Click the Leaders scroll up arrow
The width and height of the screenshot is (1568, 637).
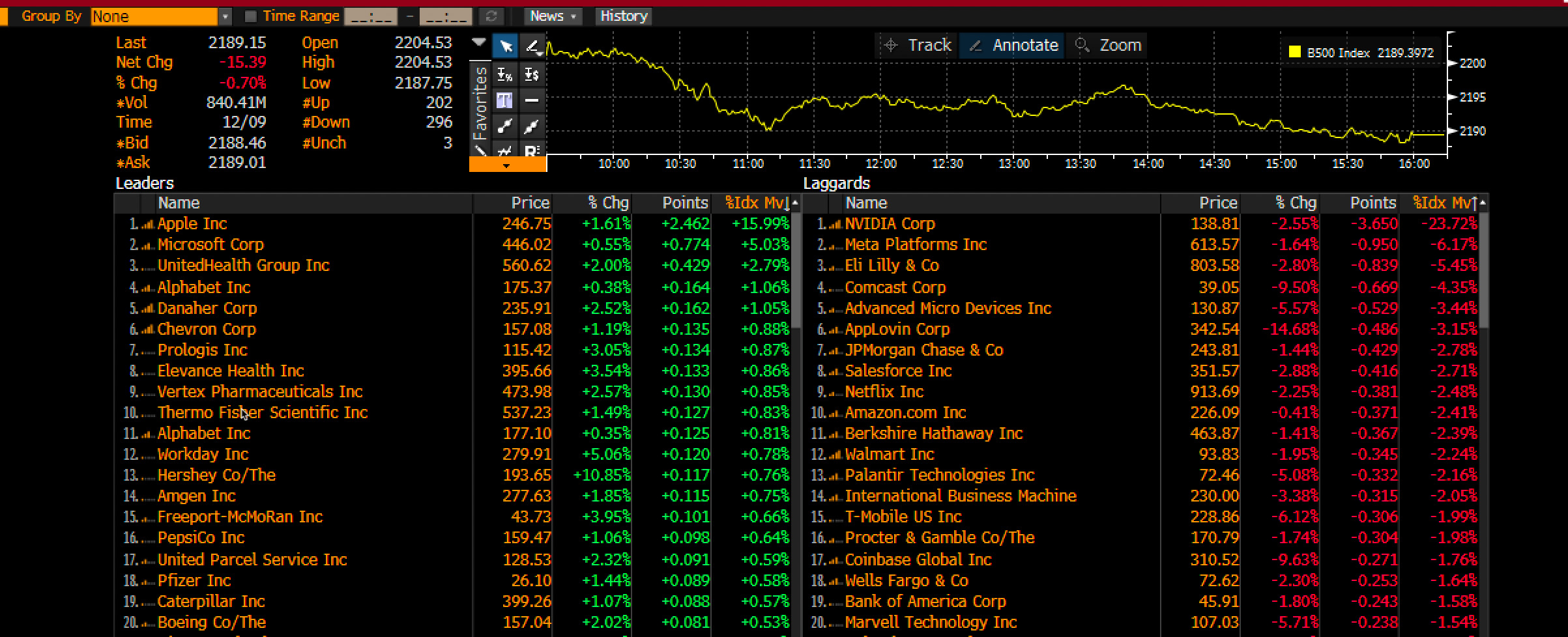tap(795, 203)
